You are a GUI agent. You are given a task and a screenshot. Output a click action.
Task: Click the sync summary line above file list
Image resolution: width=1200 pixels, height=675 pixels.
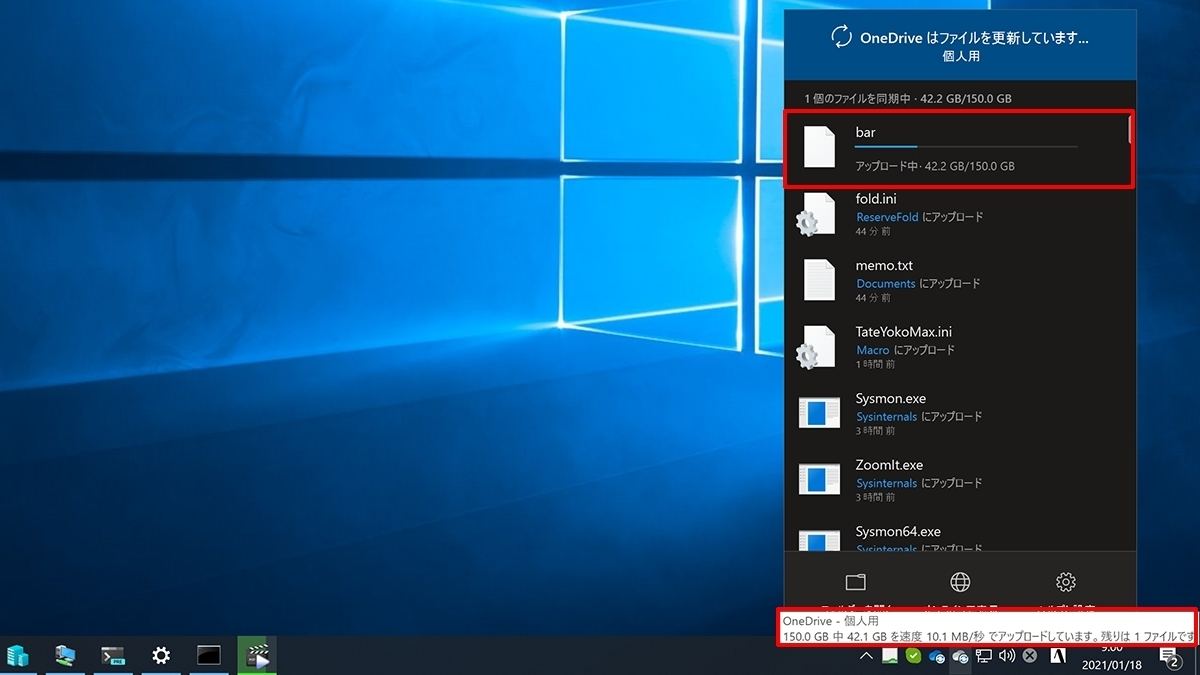908,99
